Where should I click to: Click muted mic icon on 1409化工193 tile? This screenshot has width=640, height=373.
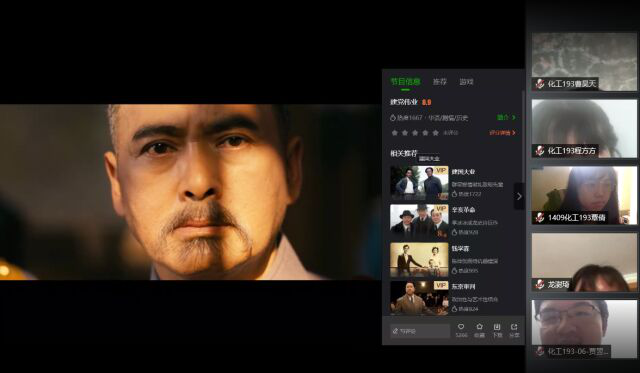coord(540,218)
